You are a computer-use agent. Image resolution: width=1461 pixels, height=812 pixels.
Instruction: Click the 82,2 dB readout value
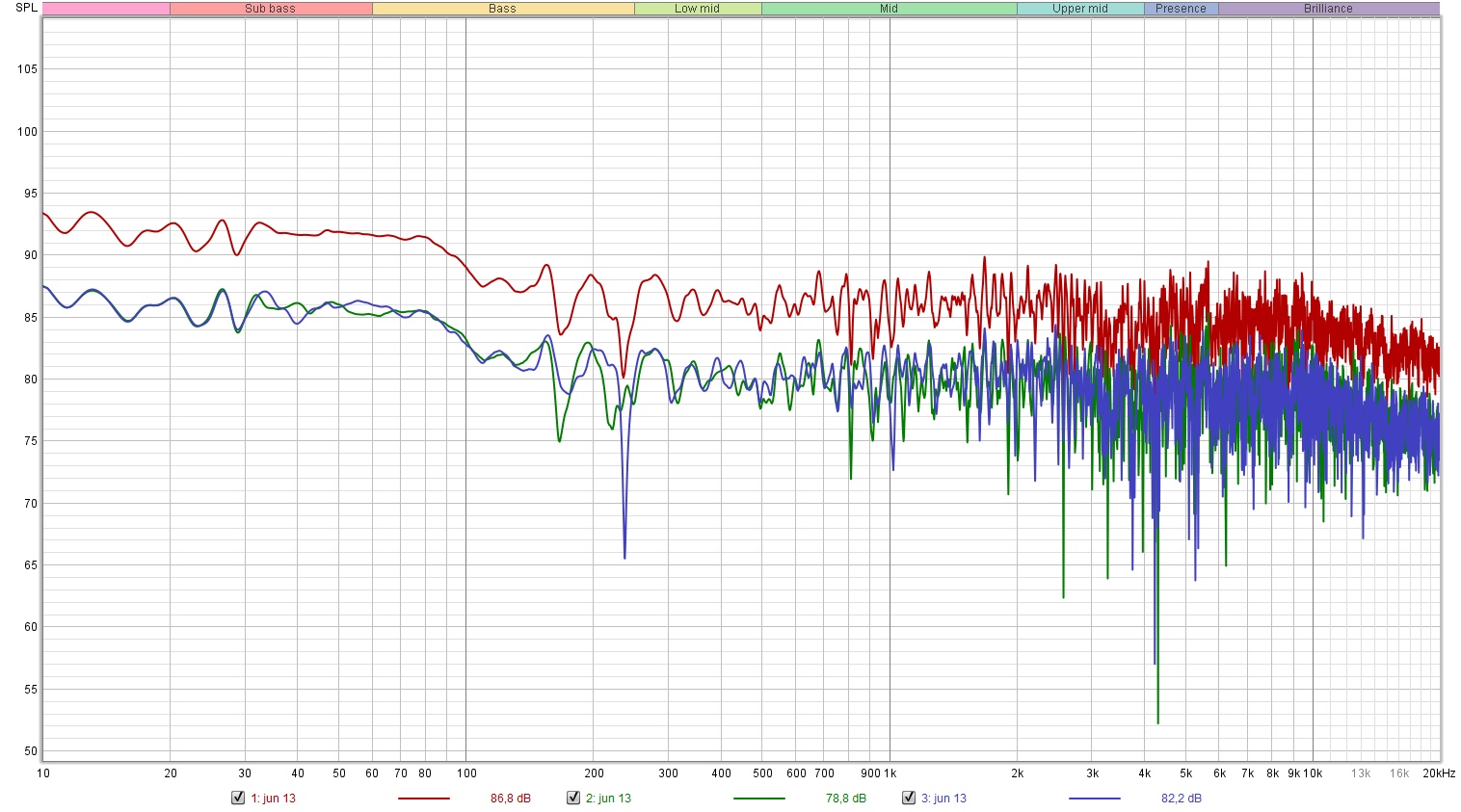(1182, 799)
